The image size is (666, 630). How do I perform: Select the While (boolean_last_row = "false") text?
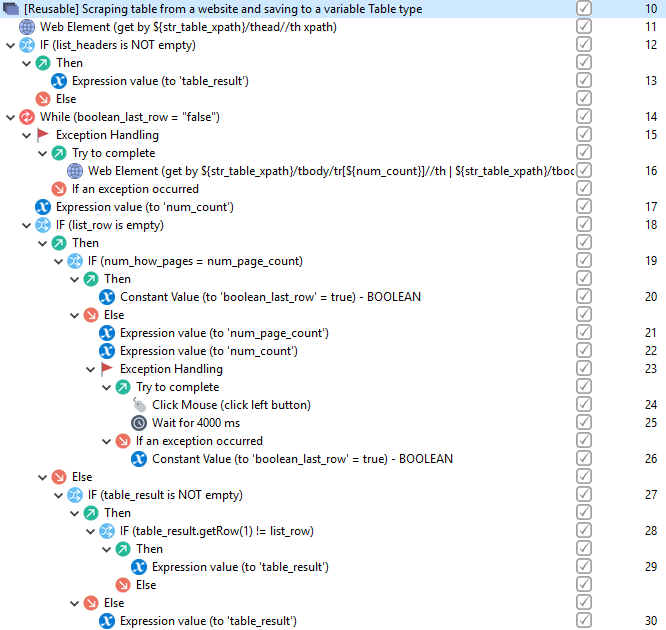[x=130, y=117]
